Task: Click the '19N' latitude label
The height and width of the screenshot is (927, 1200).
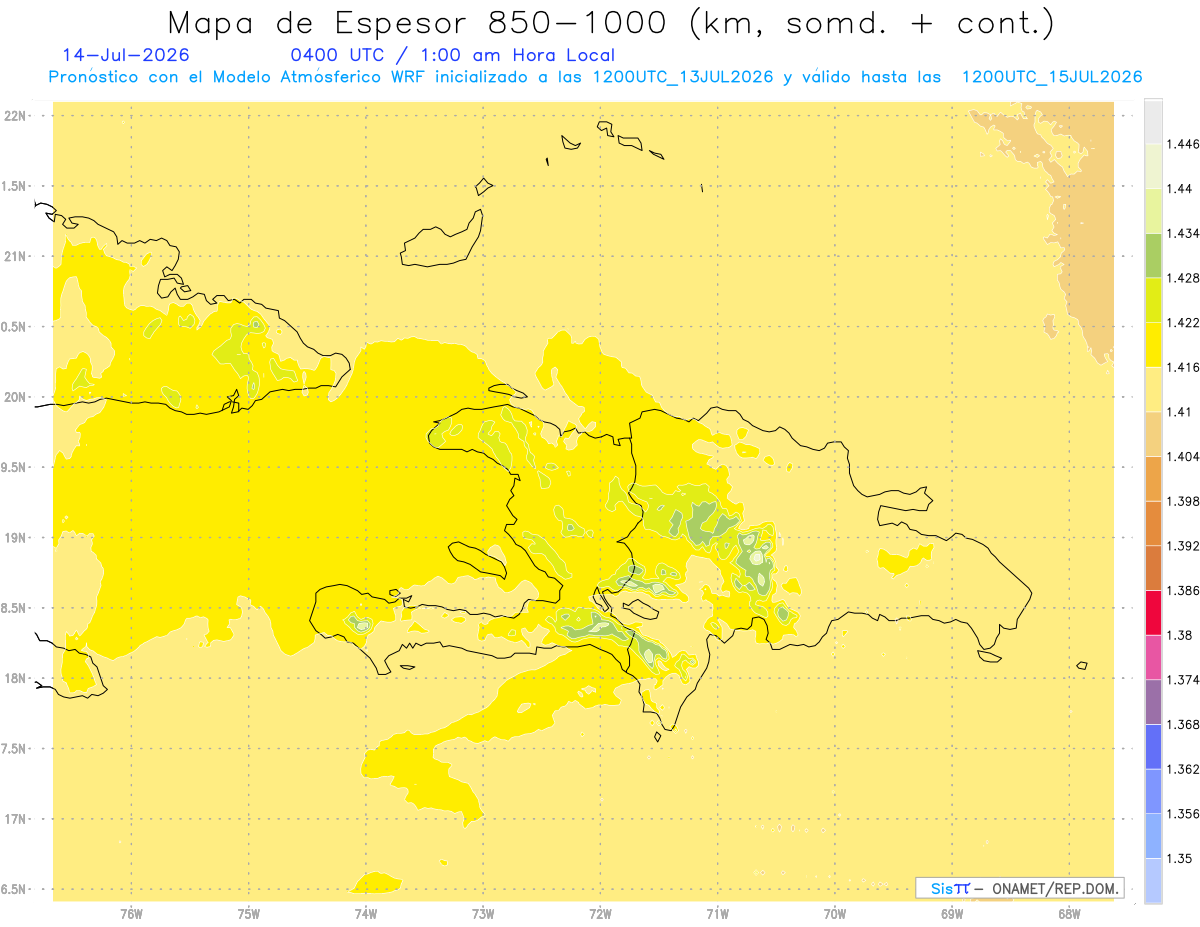Action: 15,537
